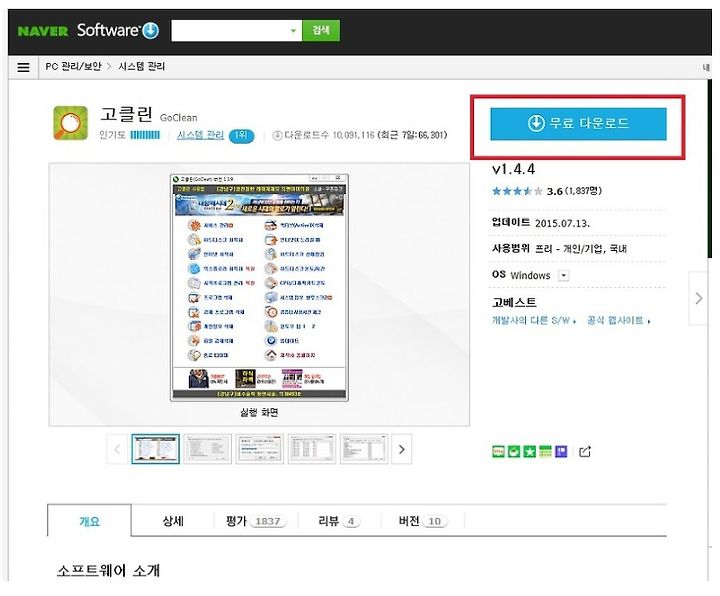This screenshot has width=720, height=596.
Task: Go to next software with right-edge arrow
Action: pos(698,298)
